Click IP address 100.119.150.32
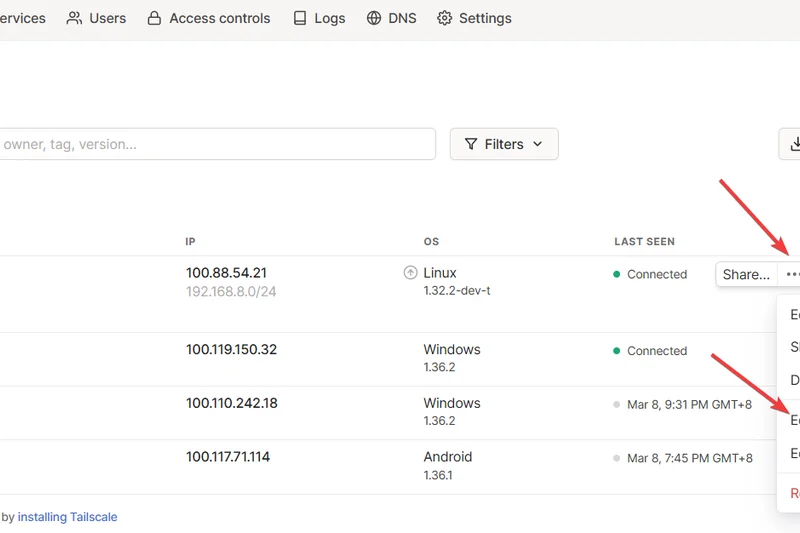Screen dimensions: 800x533 click(x=231, y=350)
